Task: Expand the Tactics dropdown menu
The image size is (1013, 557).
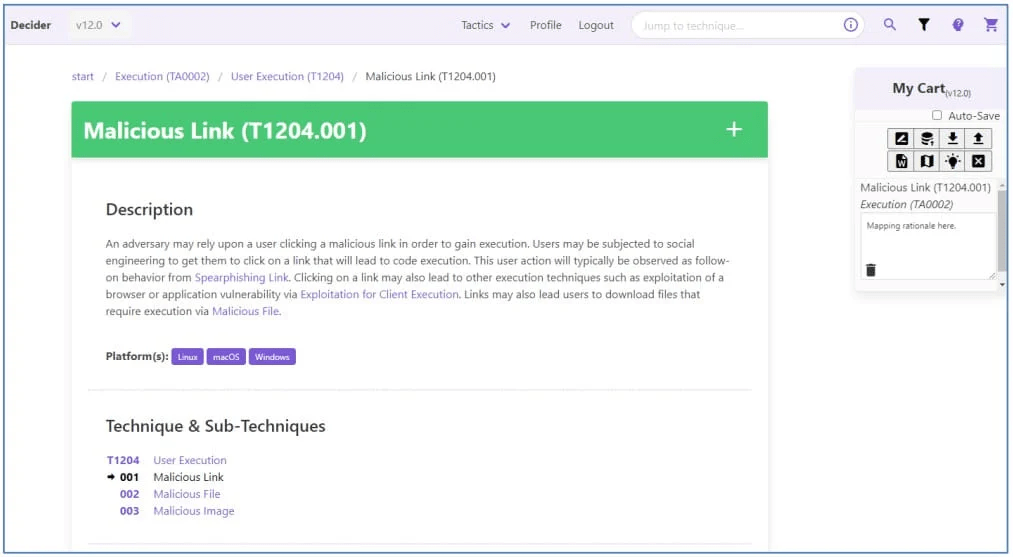Action: click(485, 25)
